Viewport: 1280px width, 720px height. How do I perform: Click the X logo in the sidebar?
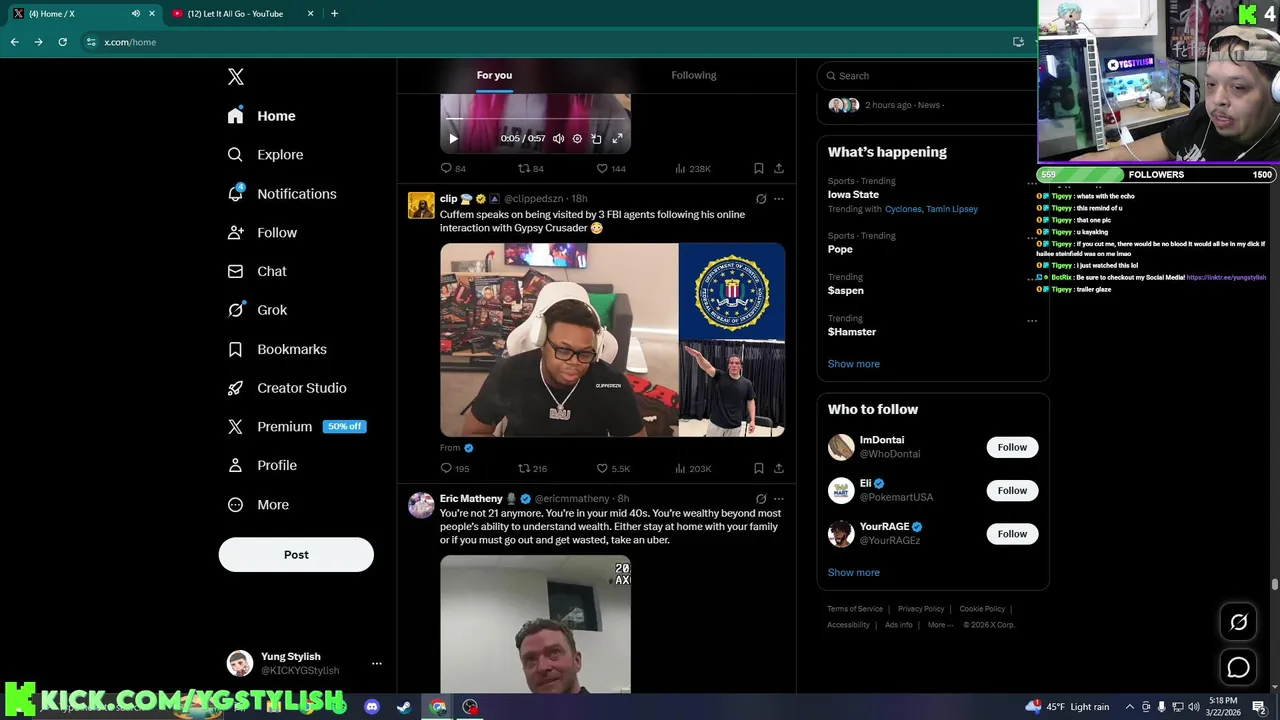(x=235, y=77)
